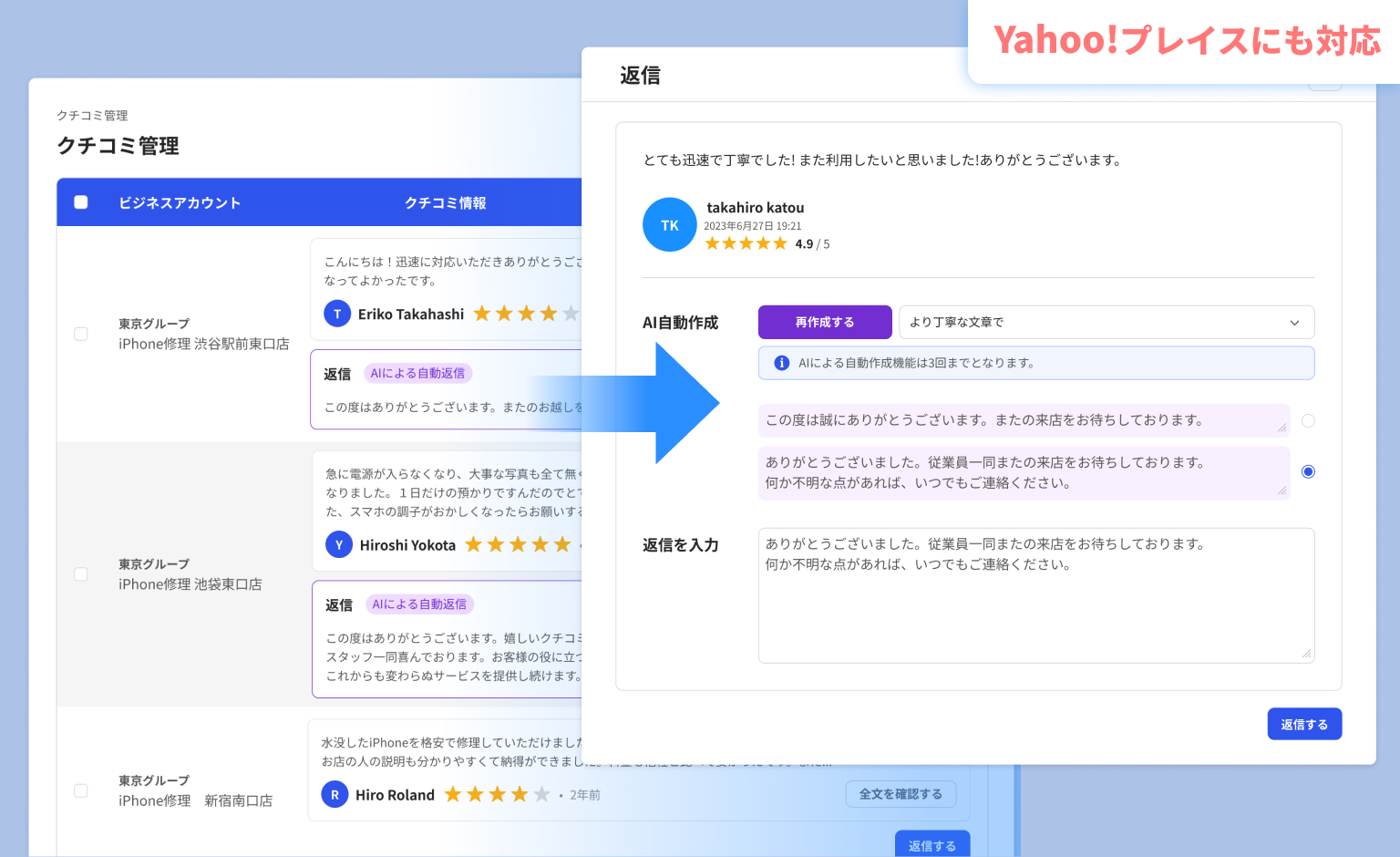Click the 4.9 / 5 rating value
Viewport: 1400px width, 857px height.
(x=812, y=244)
